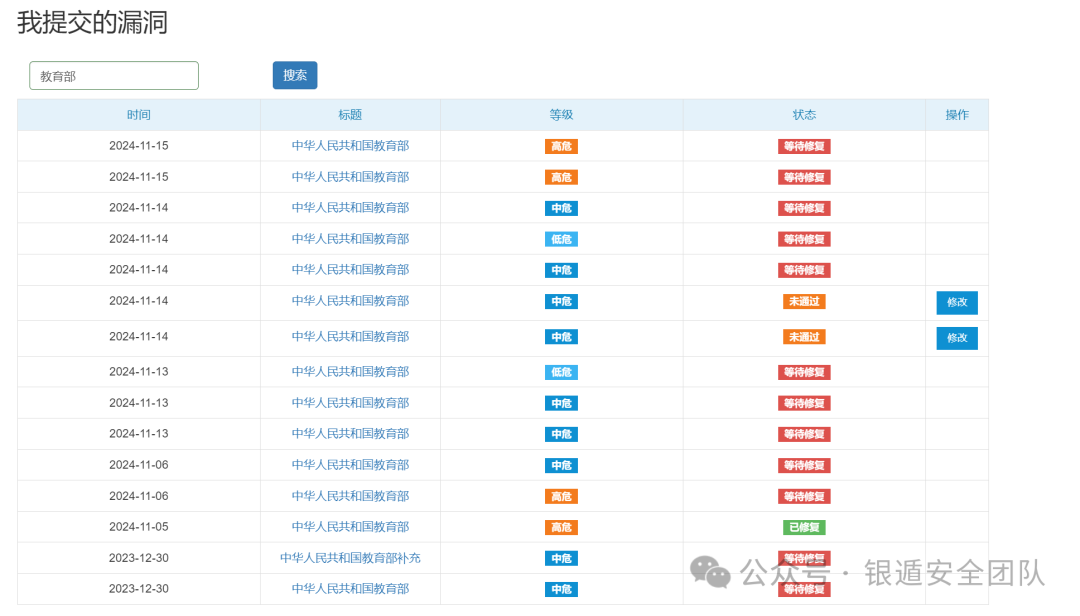Click the 高危 badge in the 2024-11-05 row
The image size is (1080, 616).
coord(561,528)
